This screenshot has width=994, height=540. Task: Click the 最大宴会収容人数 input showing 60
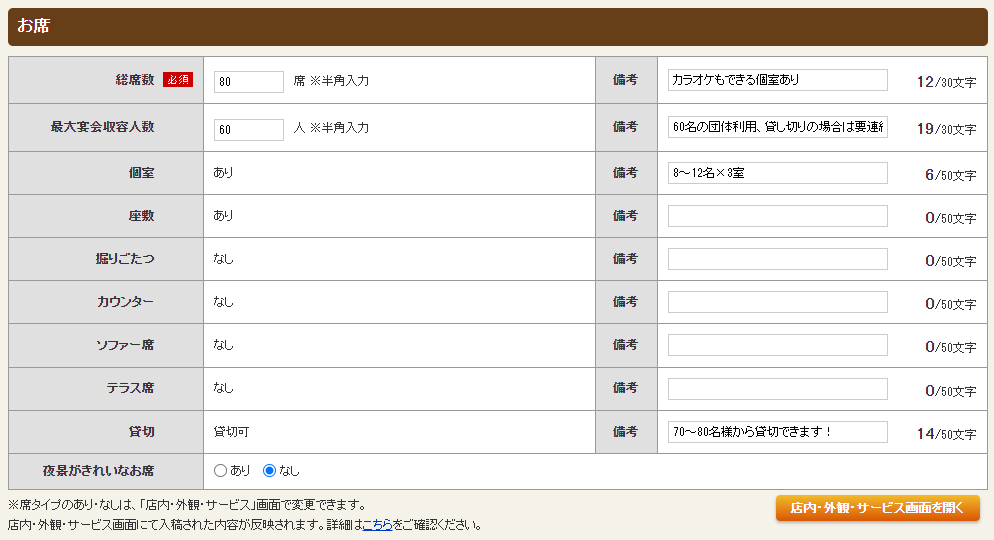[248, 129]
